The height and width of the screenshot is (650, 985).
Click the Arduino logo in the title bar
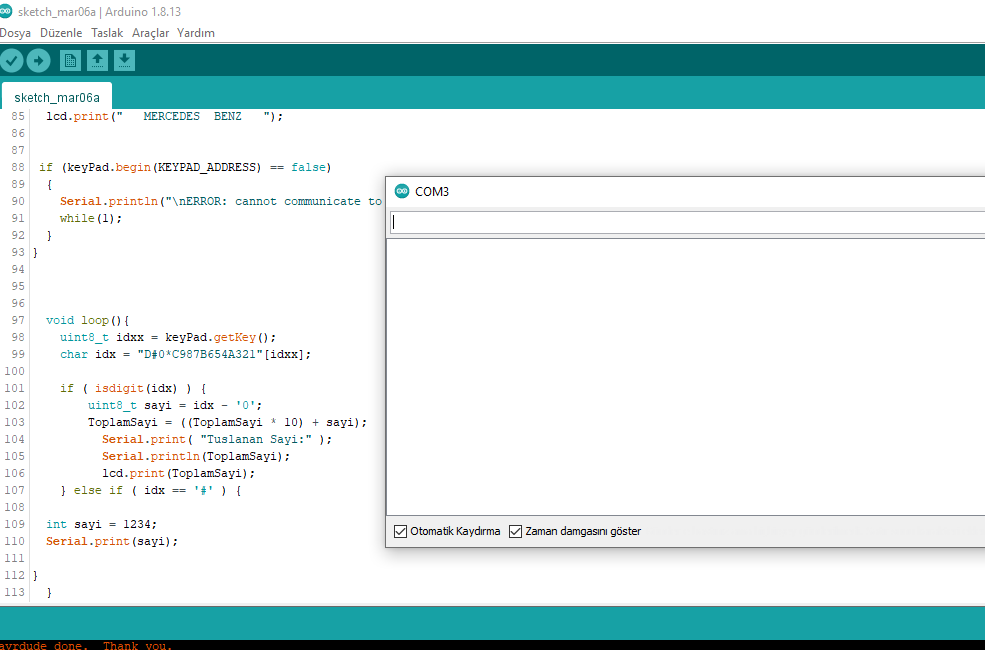coord(8,10)
